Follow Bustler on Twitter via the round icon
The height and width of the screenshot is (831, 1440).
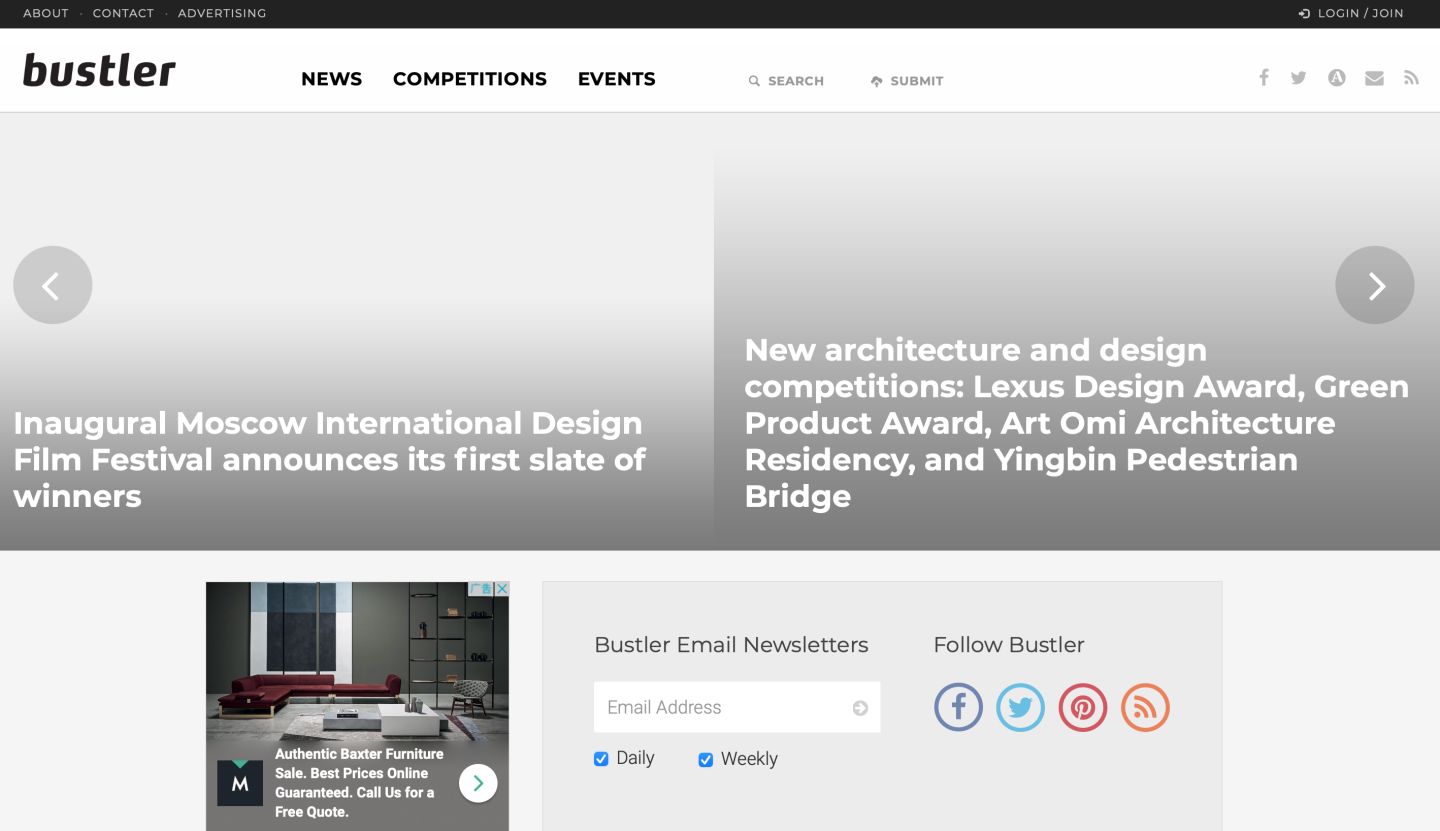1020,708
